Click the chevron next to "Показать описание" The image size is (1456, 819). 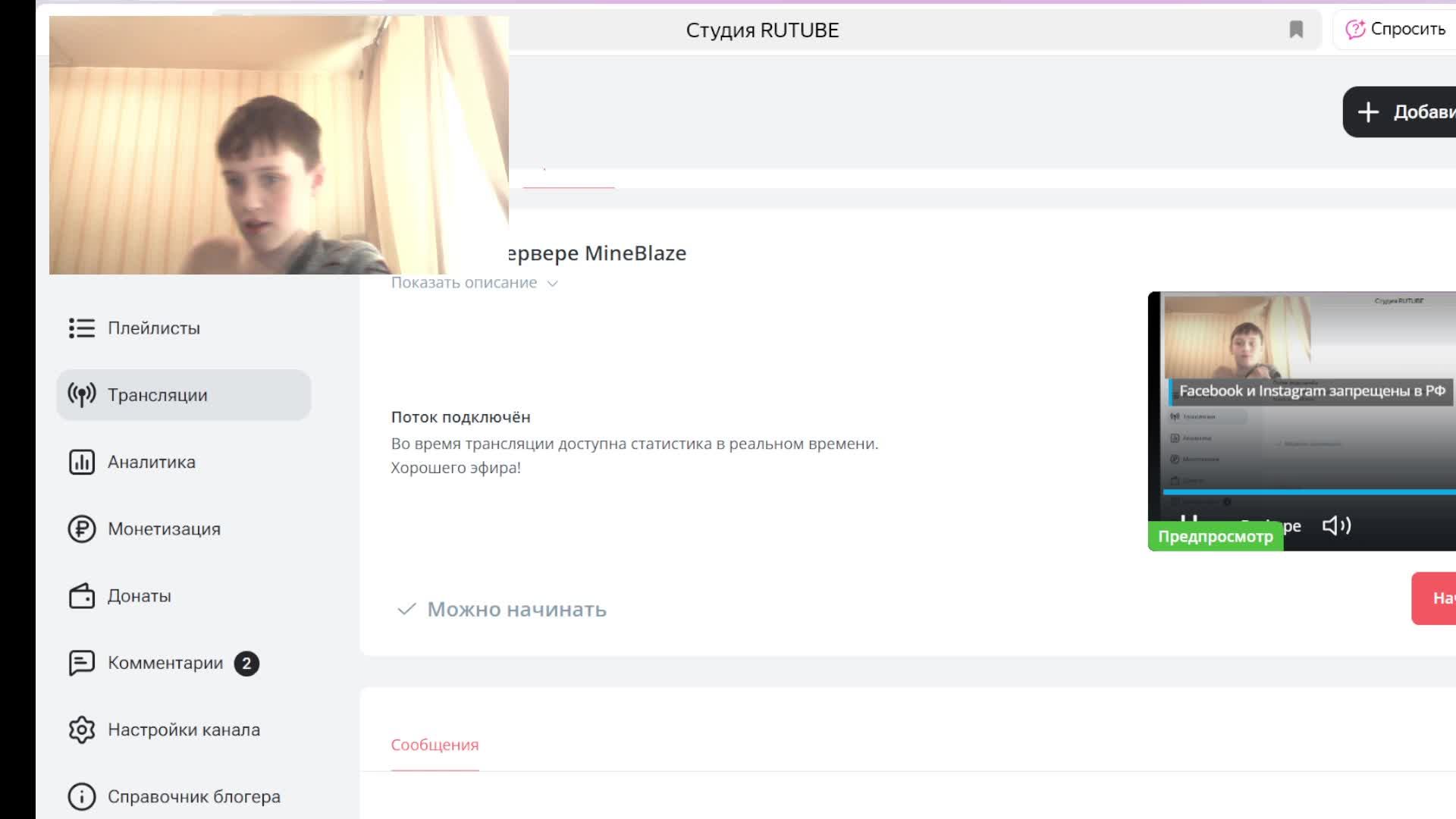(x=553, y=284)
